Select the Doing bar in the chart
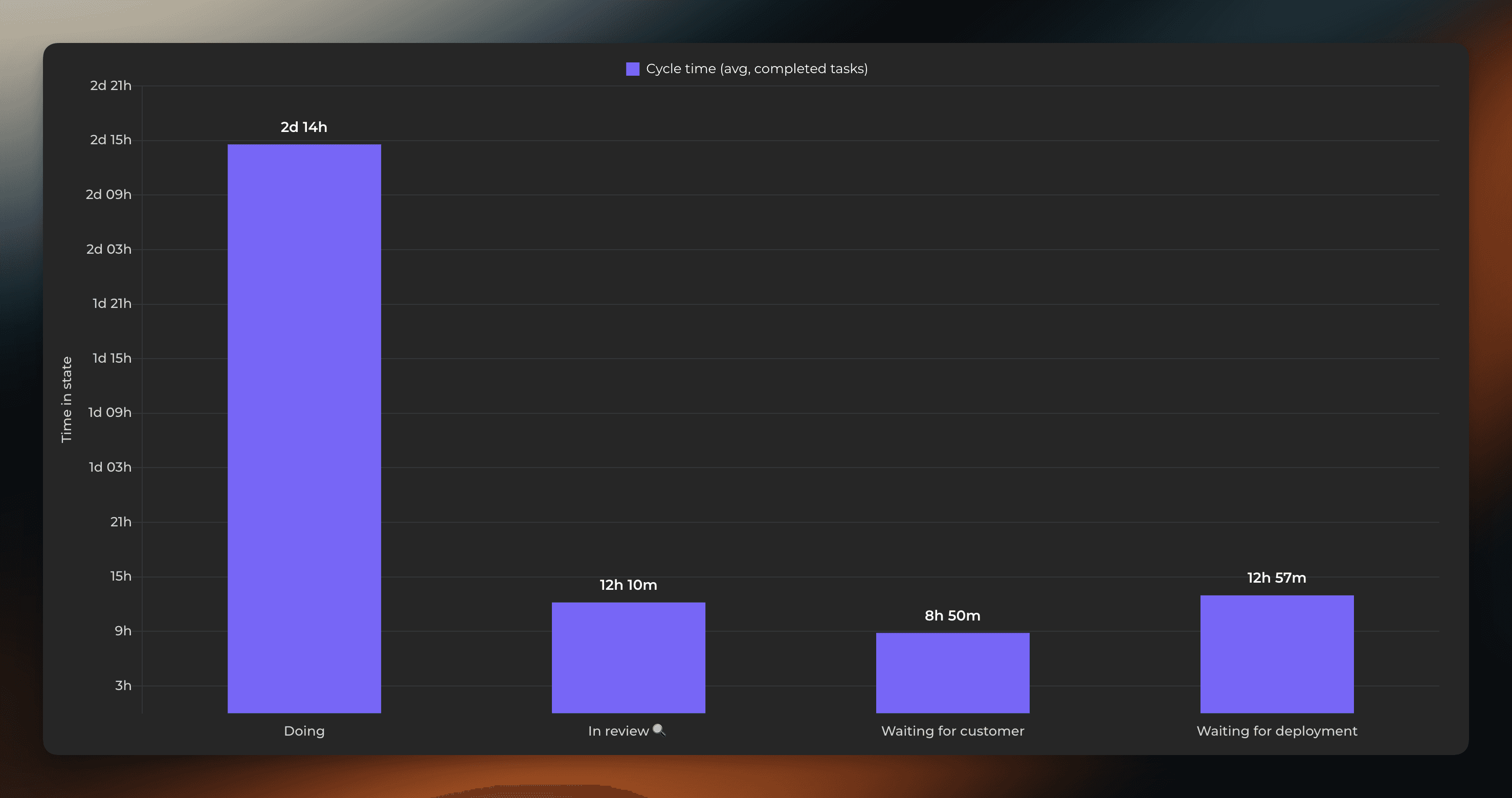1512x798 pixels. click(304, 429)
